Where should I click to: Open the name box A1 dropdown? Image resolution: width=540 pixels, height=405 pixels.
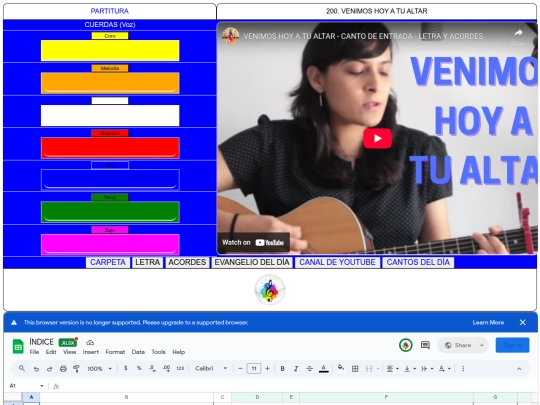pos(42,386)
